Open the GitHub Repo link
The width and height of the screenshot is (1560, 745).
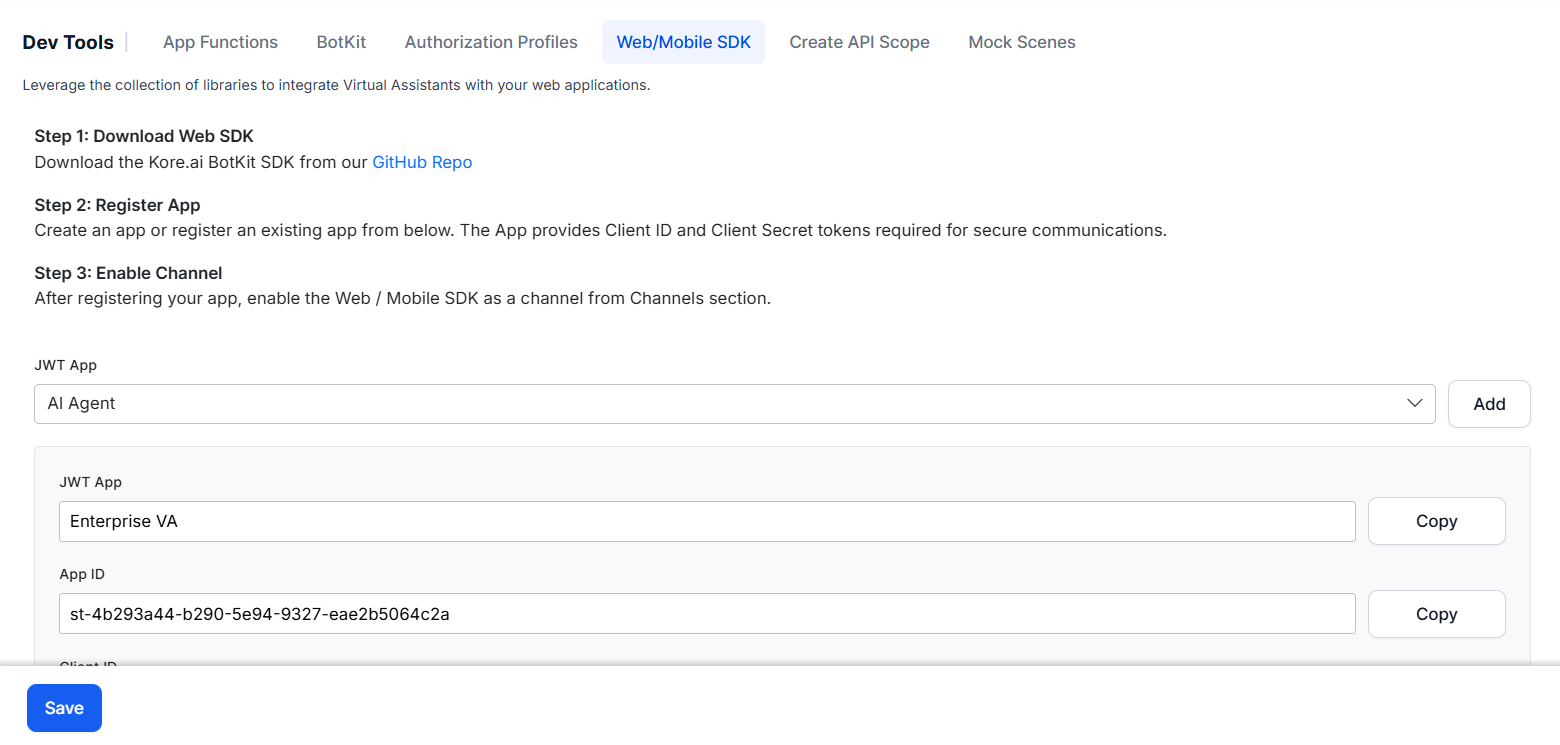(422, 162)
